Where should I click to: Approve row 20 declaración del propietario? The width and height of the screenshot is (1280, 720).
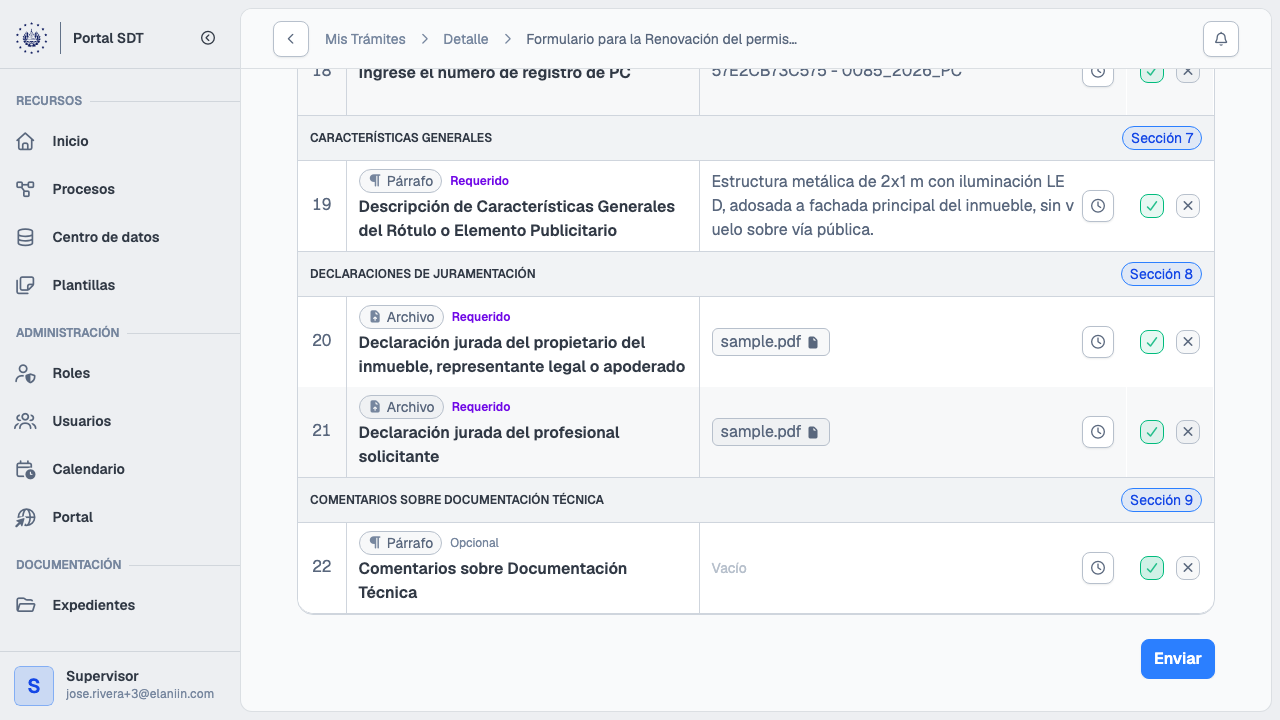point(1152,342)
